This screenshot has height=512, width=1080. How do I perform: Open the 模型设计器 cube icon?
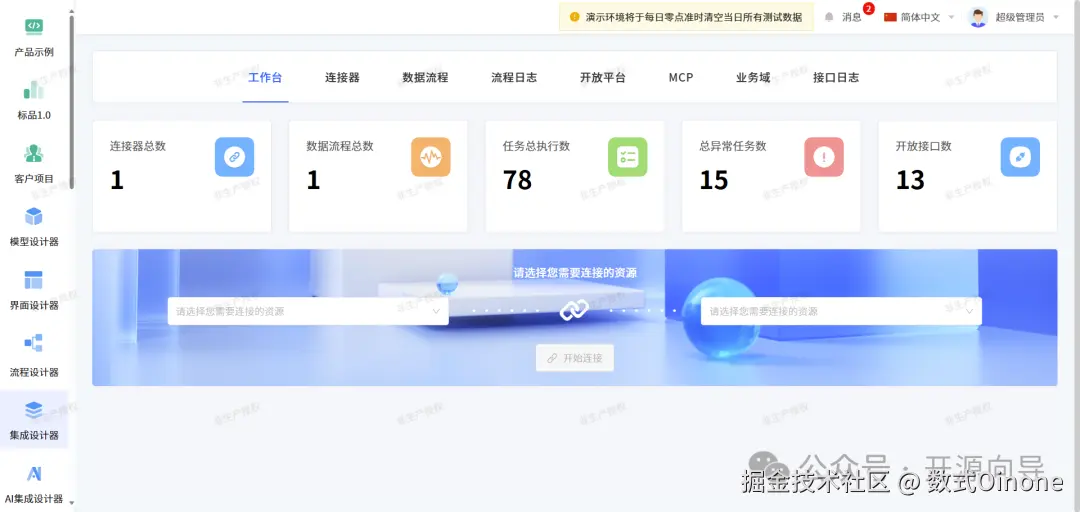click(34, 216)
